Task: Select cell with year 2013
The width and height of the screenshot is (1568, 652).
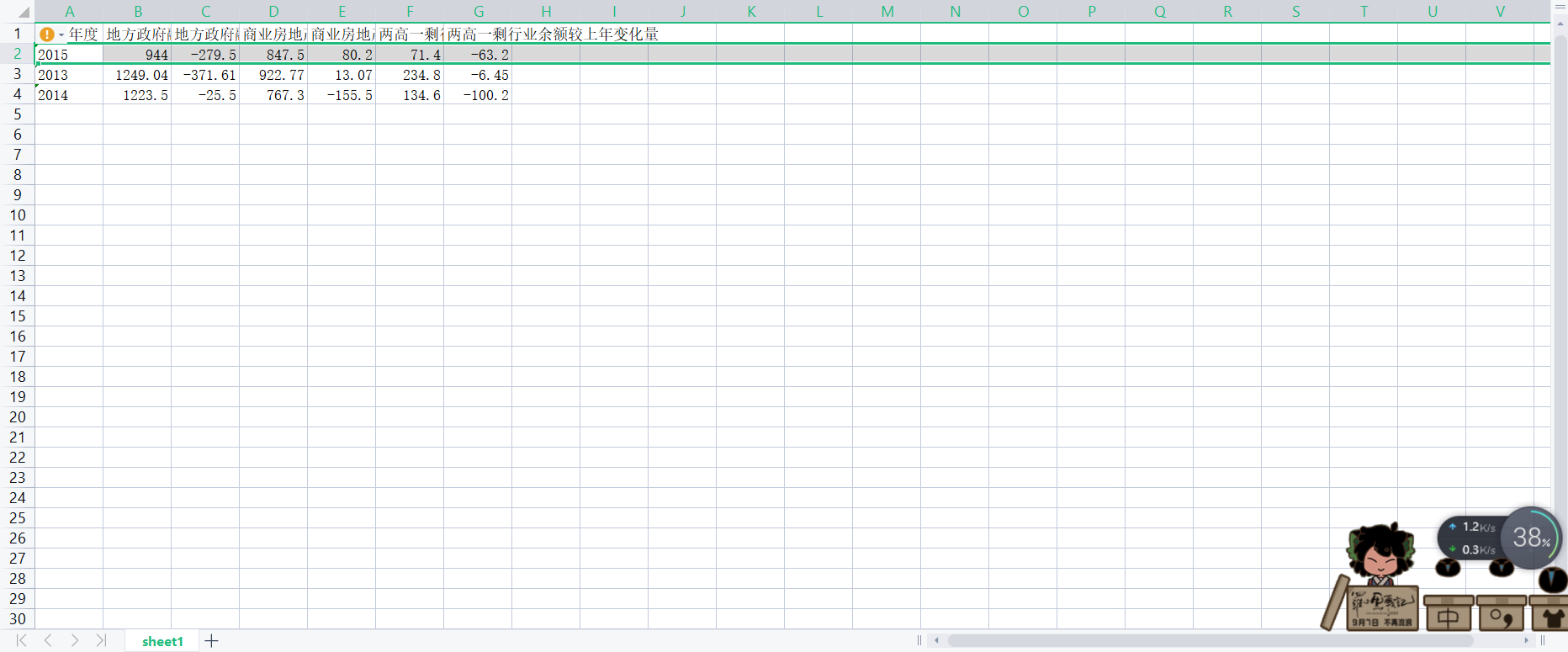Action: tap(69, 75)
